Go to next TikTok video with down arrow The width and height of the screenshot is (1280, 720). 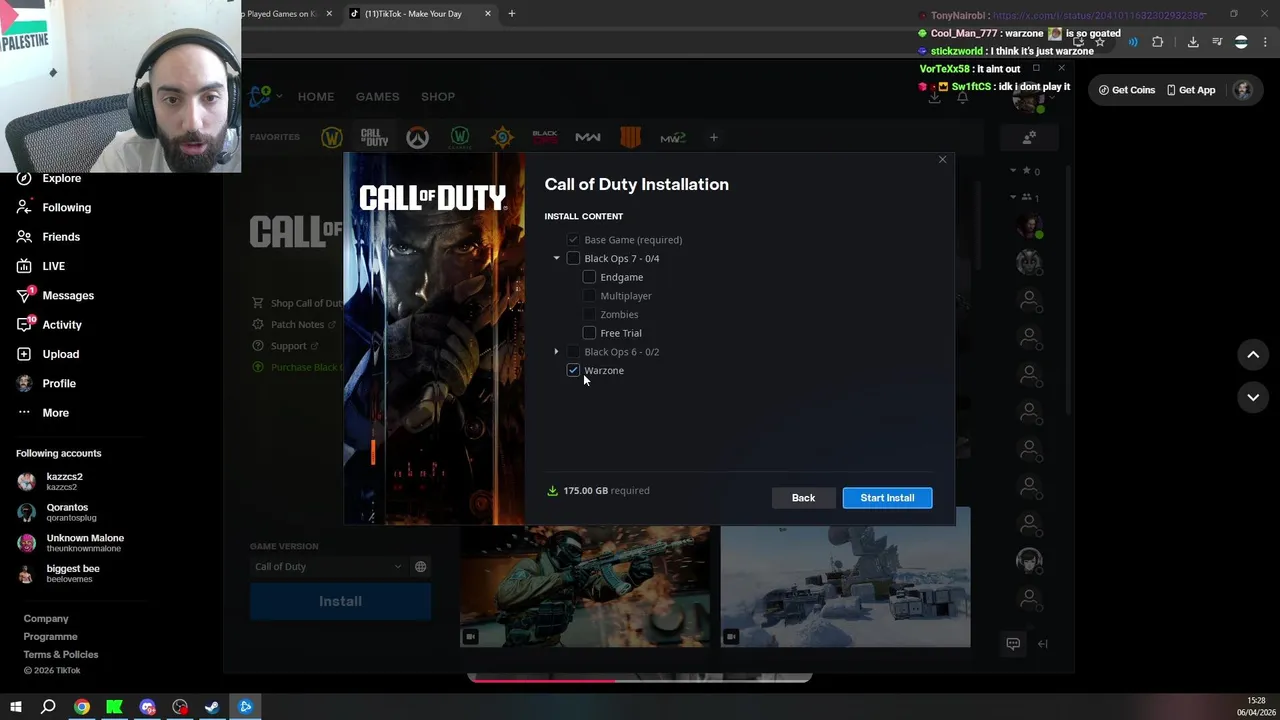click(1253, 397)
